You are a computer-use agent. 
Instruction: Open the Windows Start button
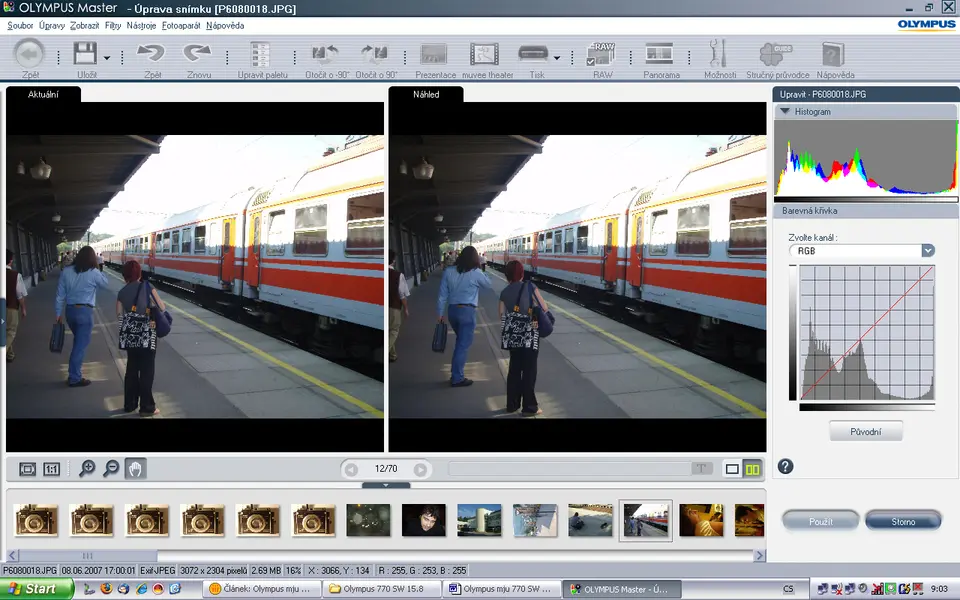[x=37, y=589]
